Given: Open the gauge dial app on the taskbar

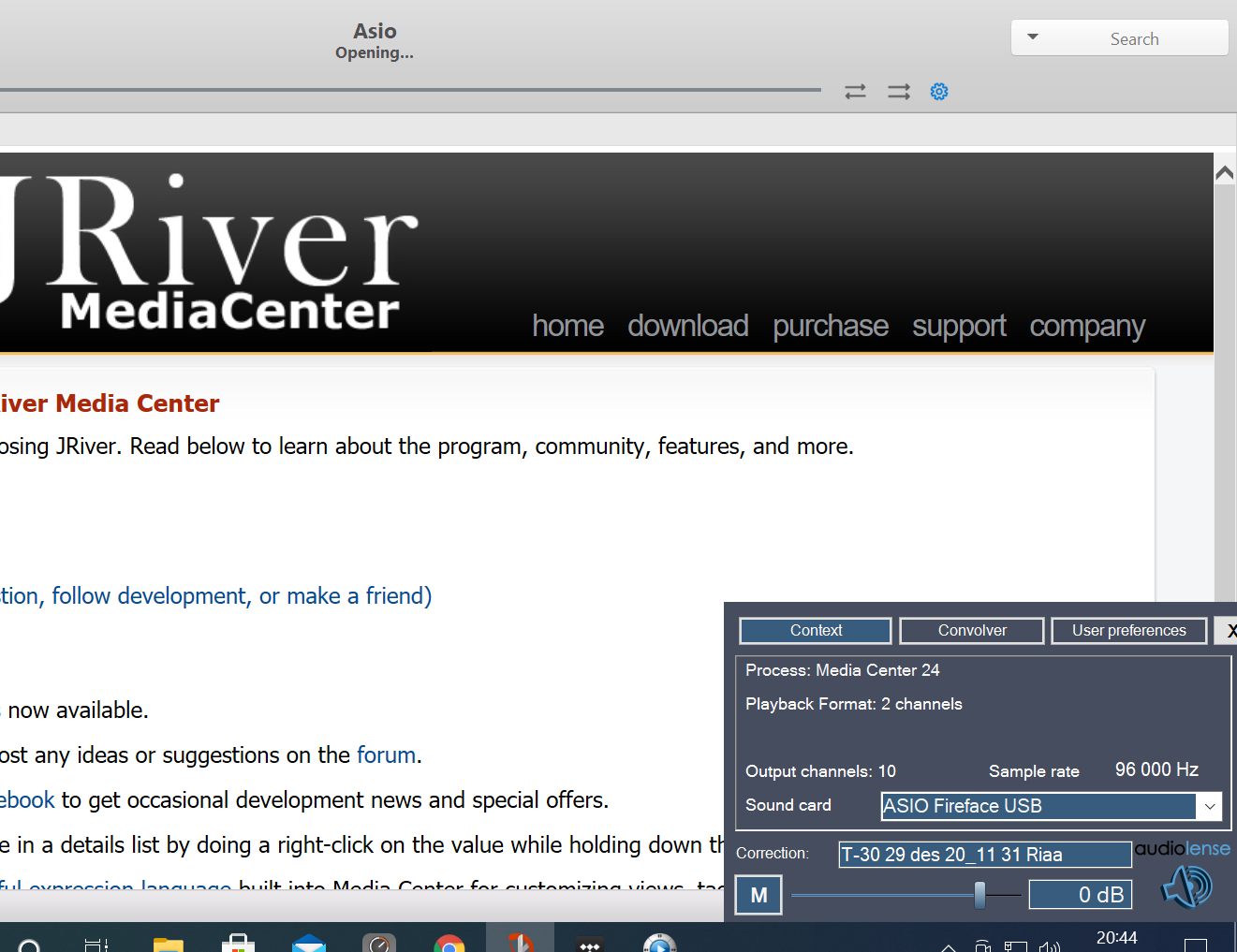Looking at the screenshot, I should click(x=379, y=943).
